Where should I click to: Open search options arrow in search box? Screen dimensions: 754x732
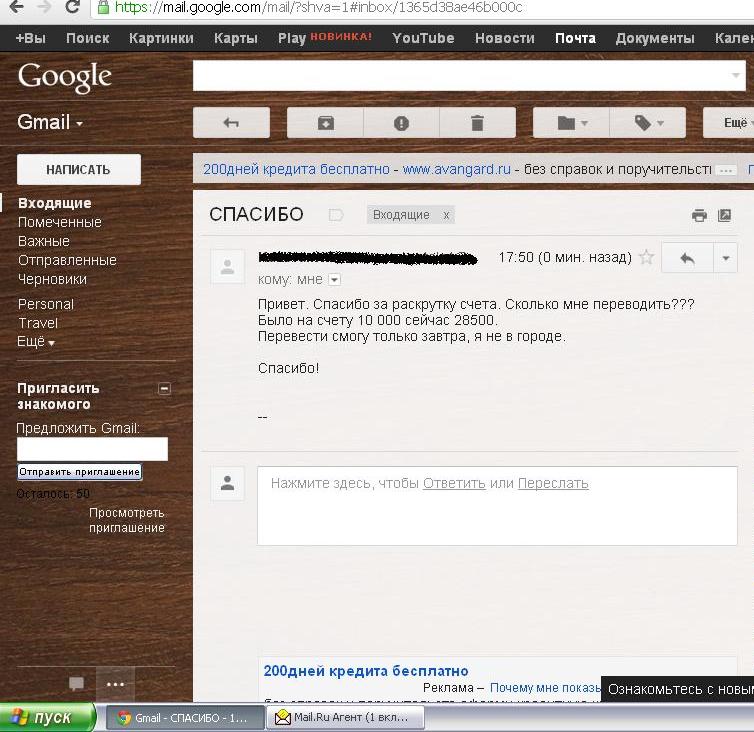point(736,75)
